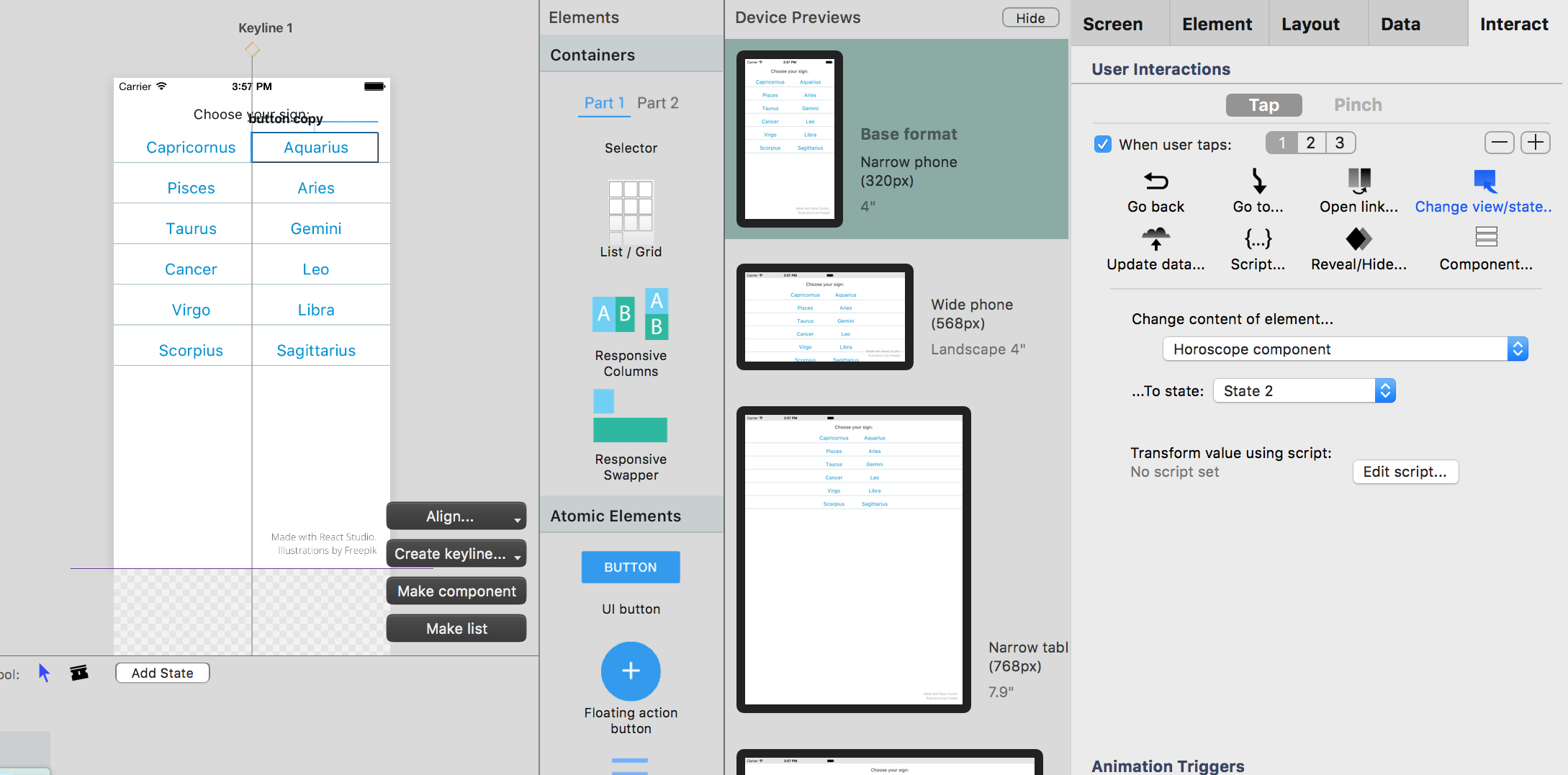The height and width of the screenshot is (775, 1568).
Task: Select tap interaction number 1
Action: coord(1282,143)
